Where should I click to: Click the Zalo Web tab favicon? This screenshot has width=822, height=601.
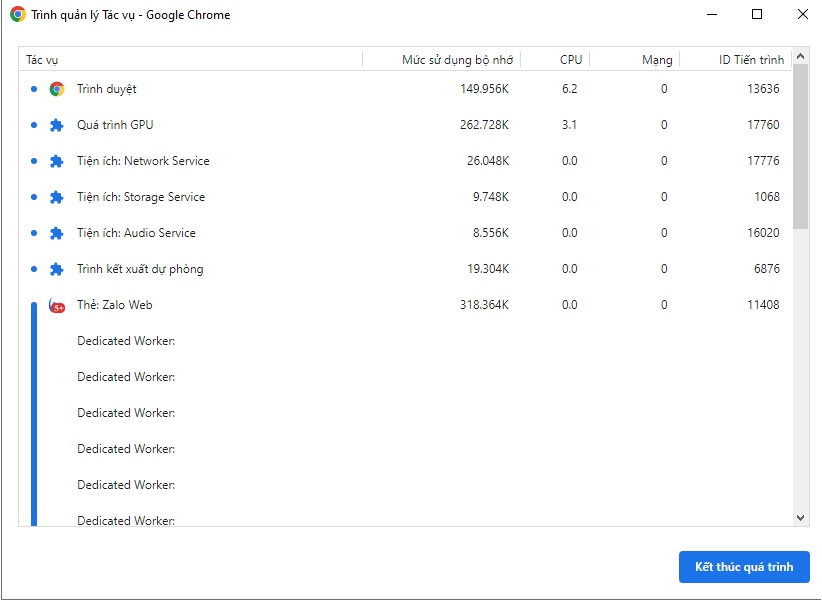pyautogui.click(x=57, y=306)
